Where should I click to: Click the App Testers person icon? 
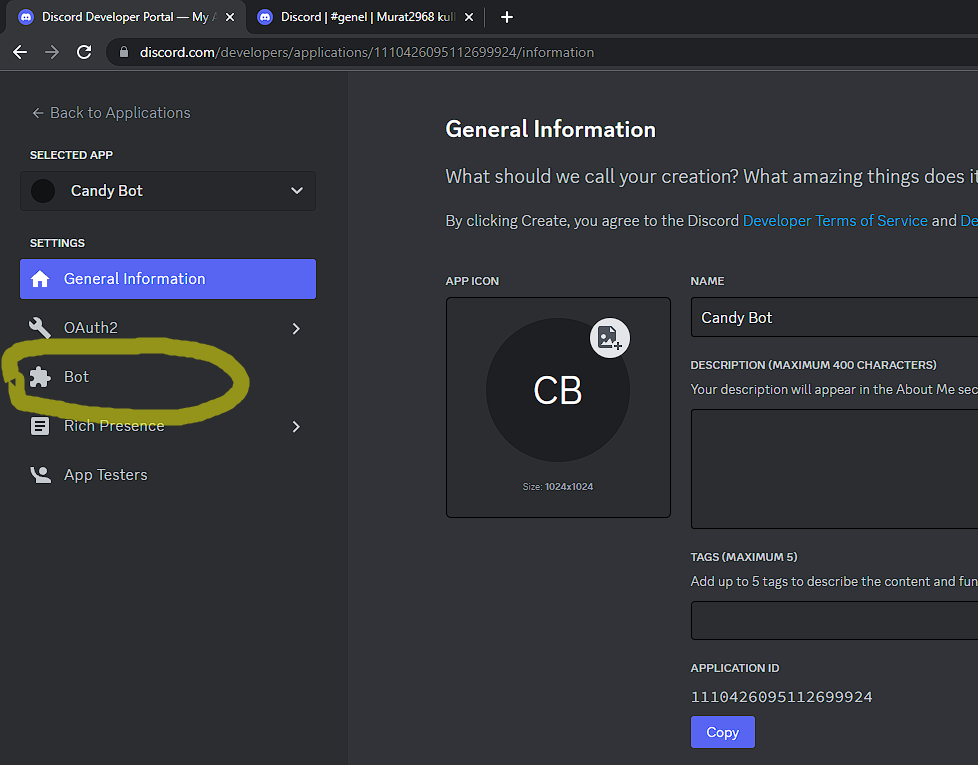click(41, 475)
